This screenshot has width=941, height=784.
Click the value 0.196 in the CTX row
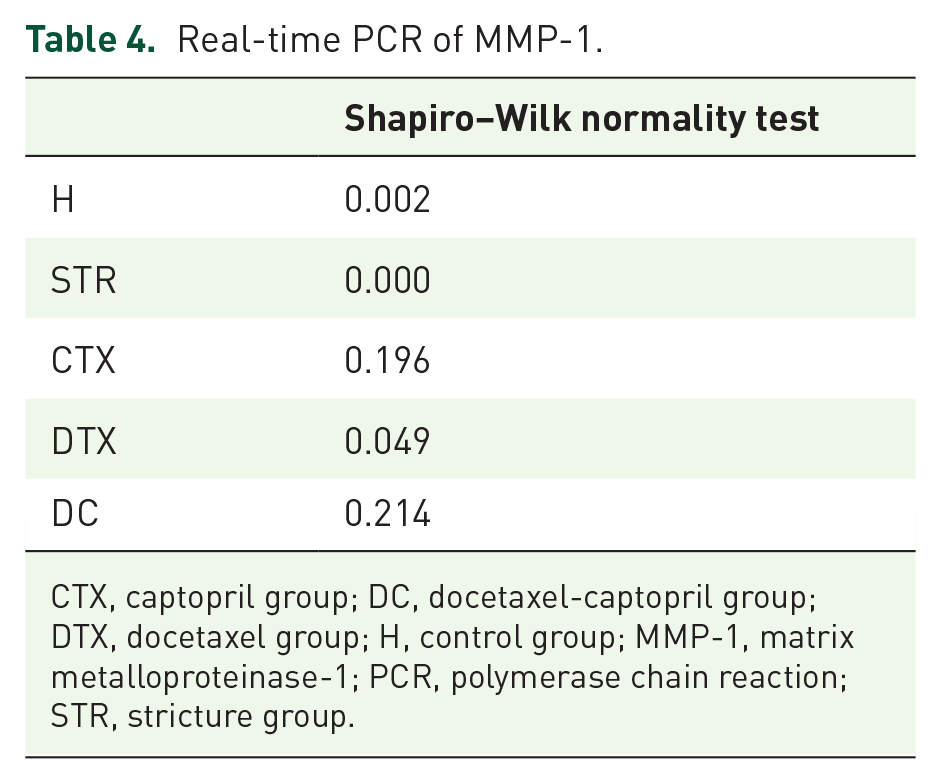388,360
